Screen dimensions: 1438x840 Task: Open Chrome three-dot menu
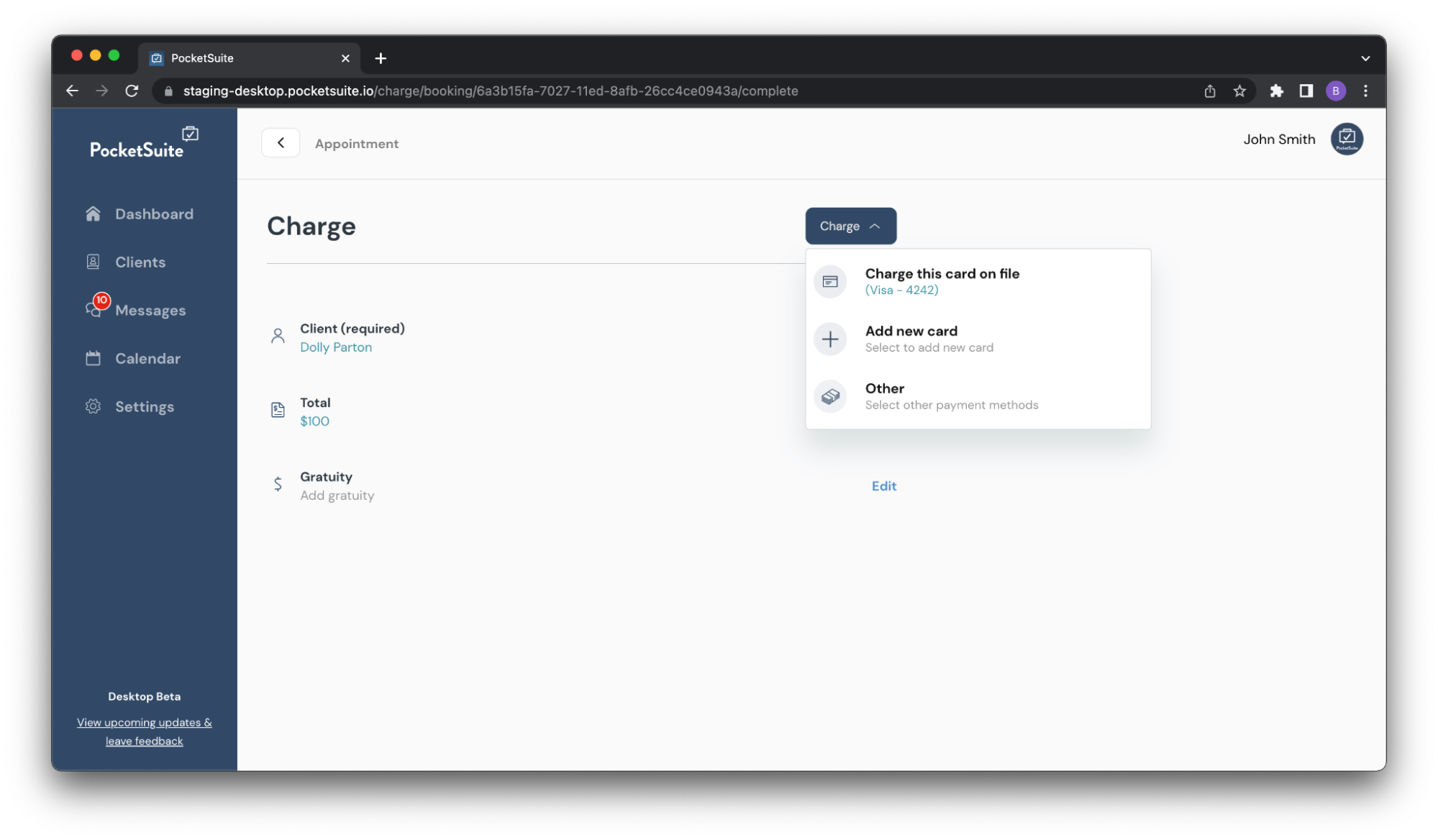click(x=1365, y=91)
